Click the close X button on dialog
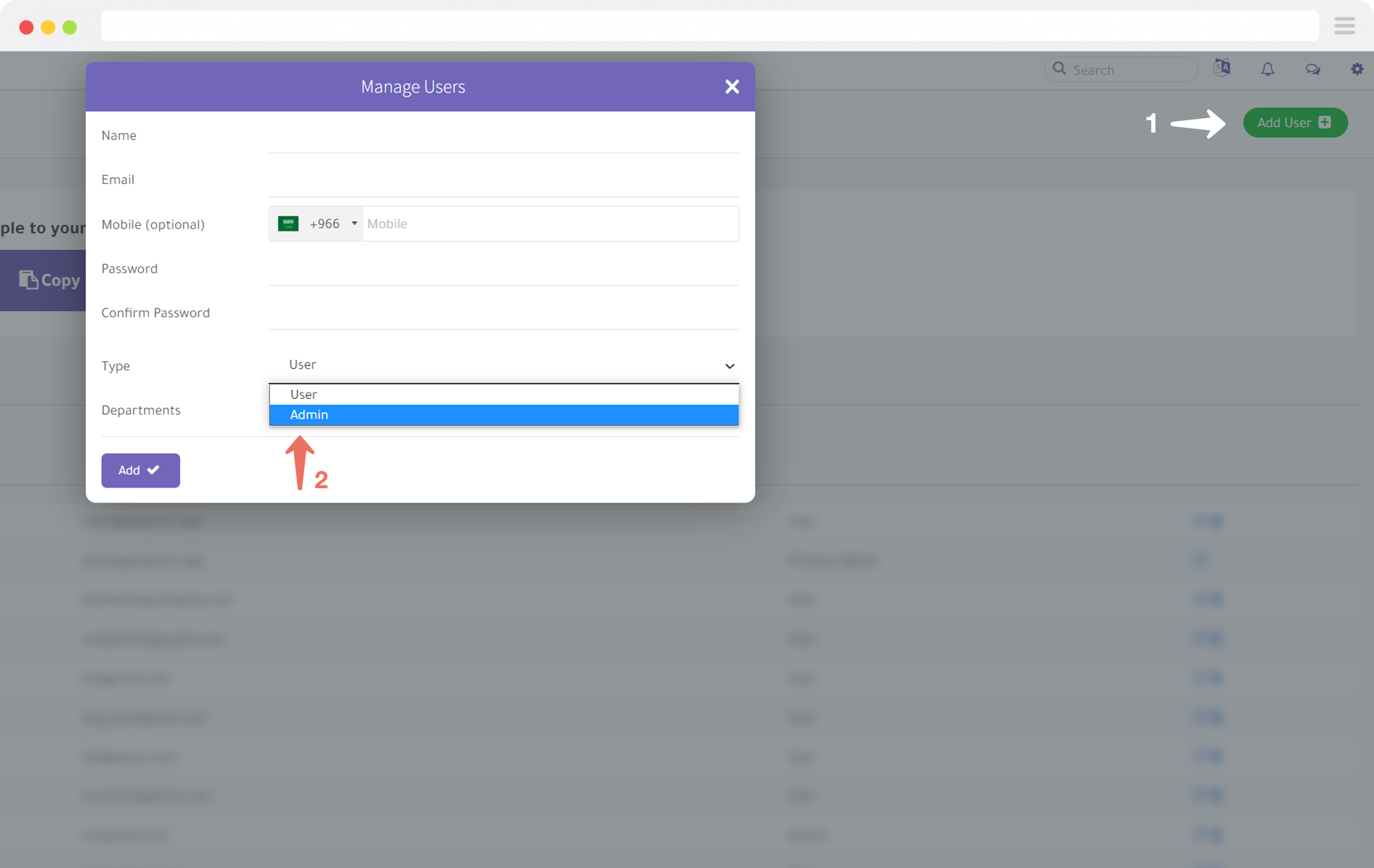The width and height of the screenshot is (1374, 868). coord(732,86)
